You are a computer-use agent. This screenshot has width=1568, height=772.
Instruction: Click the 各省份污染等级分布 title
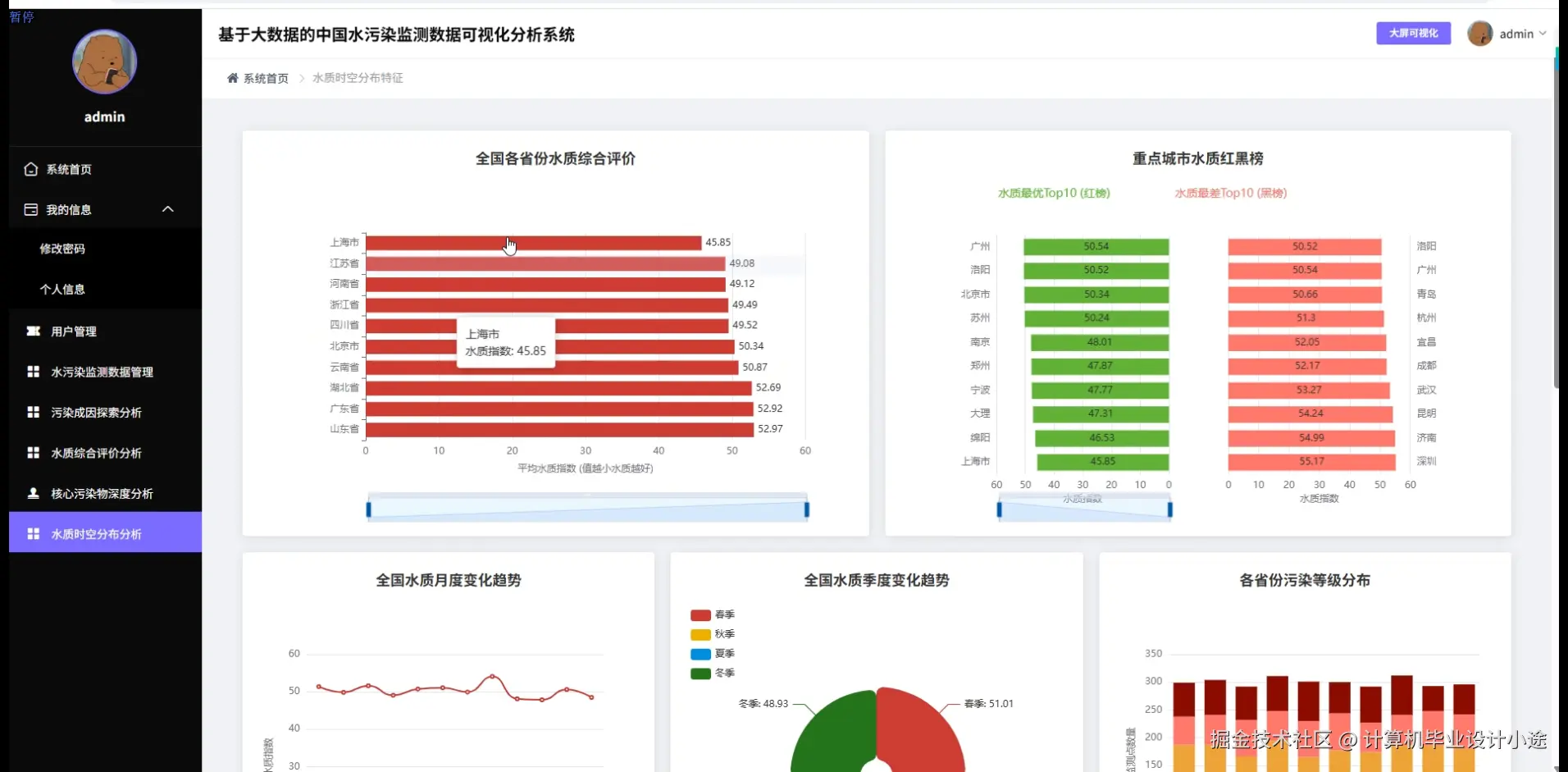1305,580
